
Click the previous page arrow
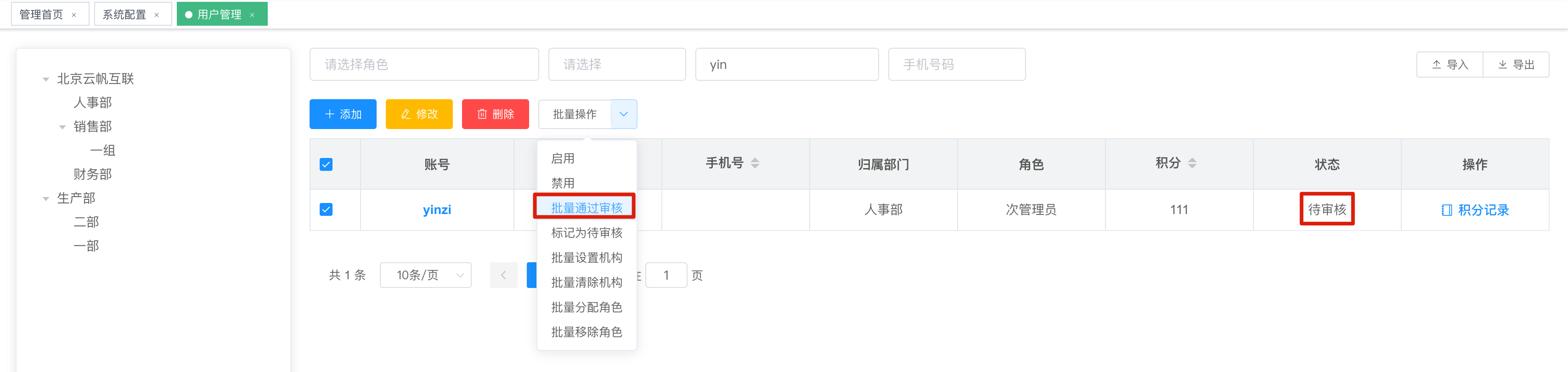(503, 275)
